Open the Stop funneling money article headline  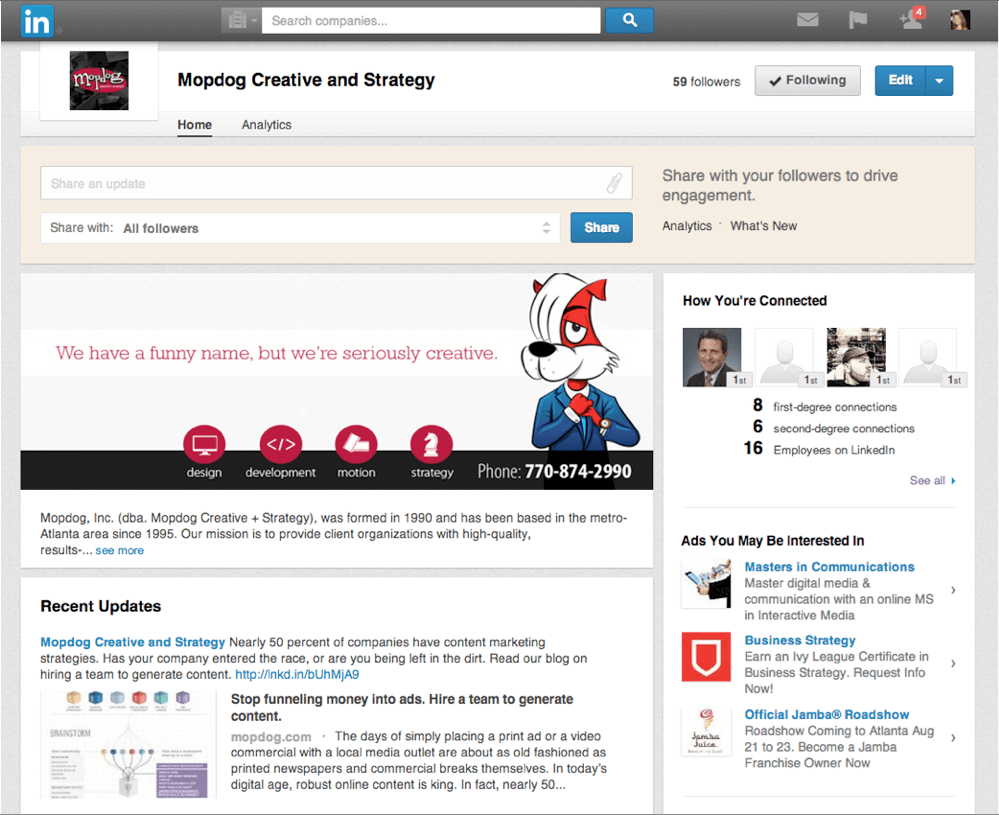tap(402, 707)
